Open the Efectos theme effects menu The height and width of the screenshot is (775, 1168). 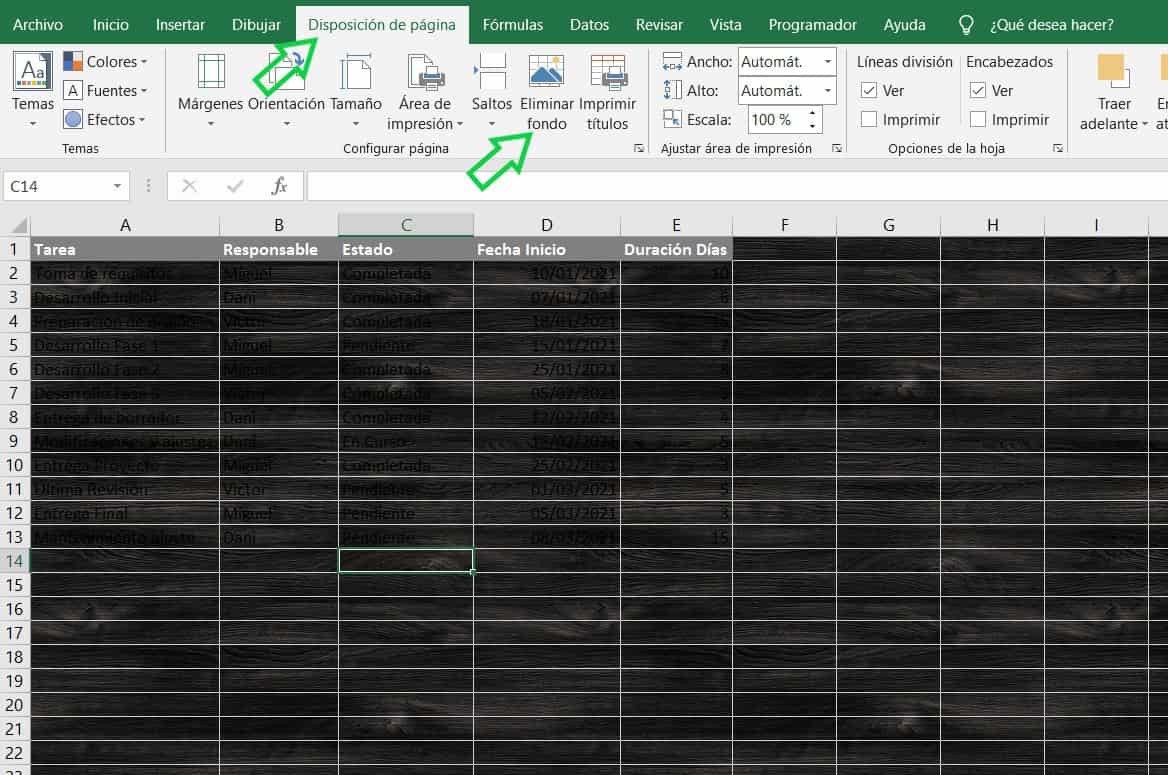coord(105,119)
